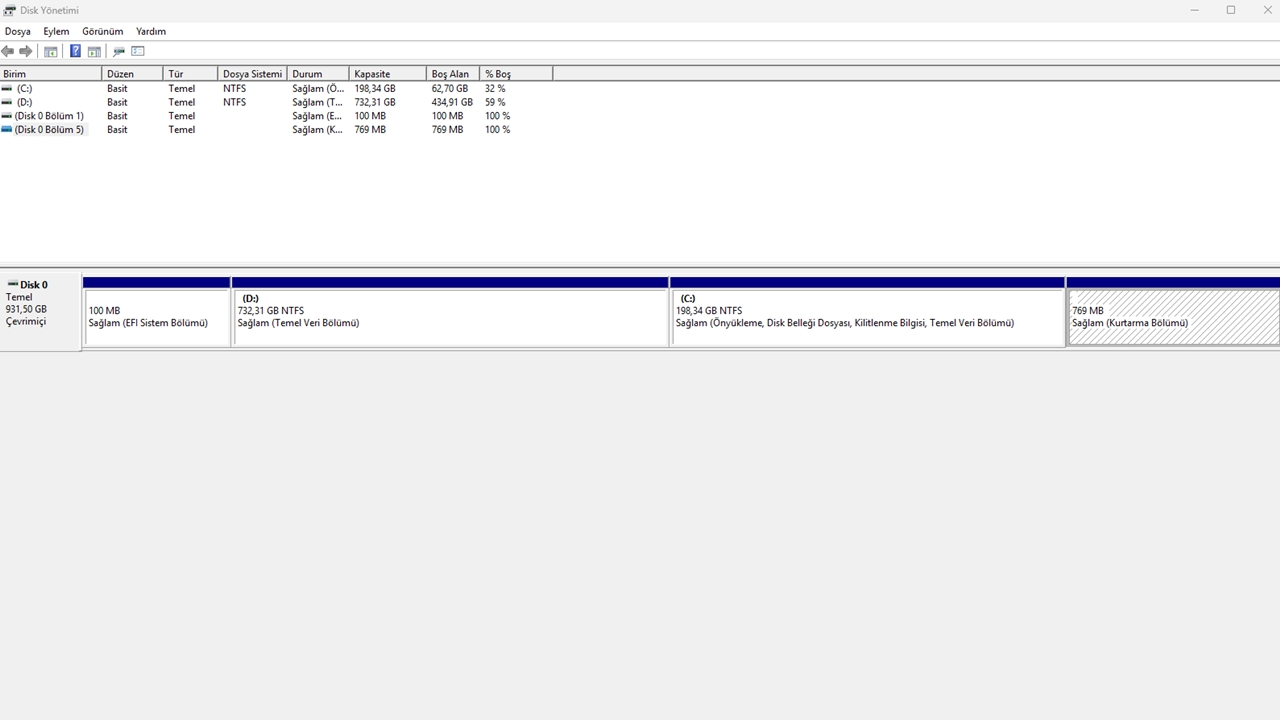This screenshot has height=720, width=1280.
Task: Click the Forward arrow toolbar icon
Action: click(x=26, y=51)
